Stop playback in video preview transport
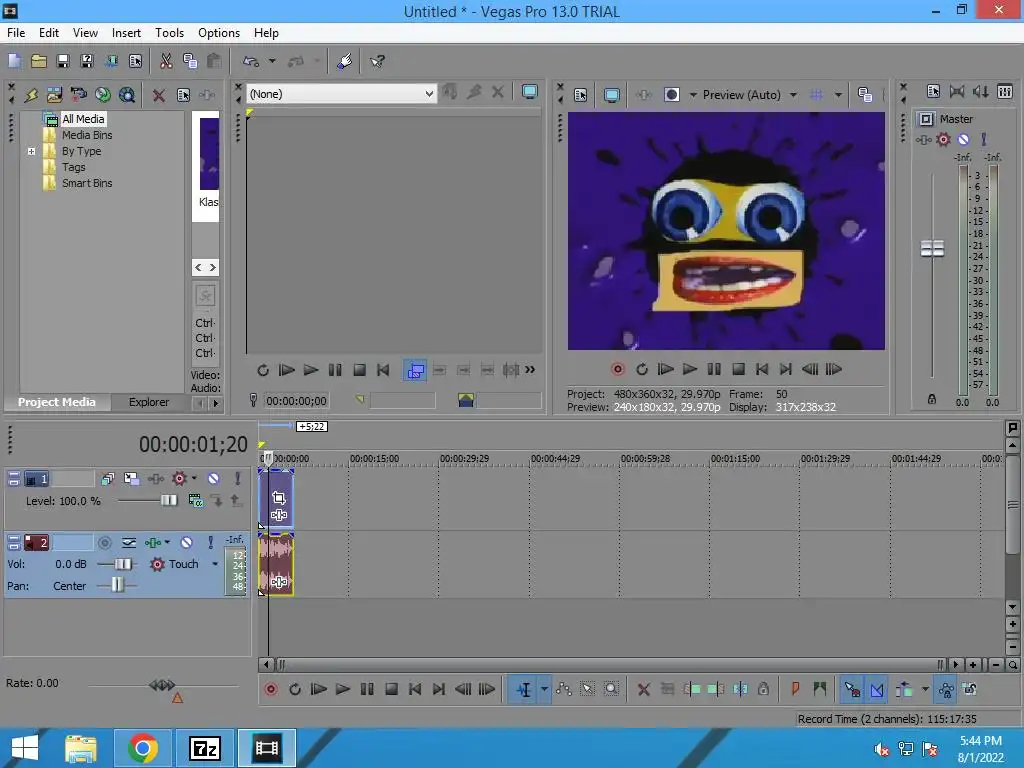1024x768 pixels. click(739, 370)
